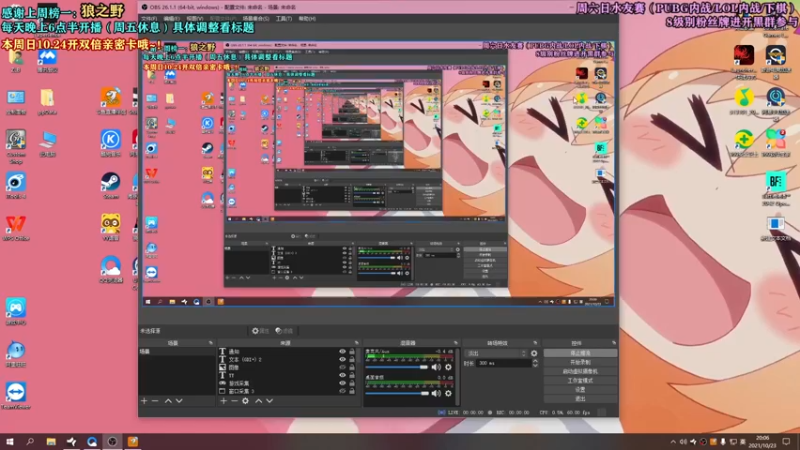Toggle the lock on the 窗口采集 3 source
This screenshot has width=800, height=450.
352,391
